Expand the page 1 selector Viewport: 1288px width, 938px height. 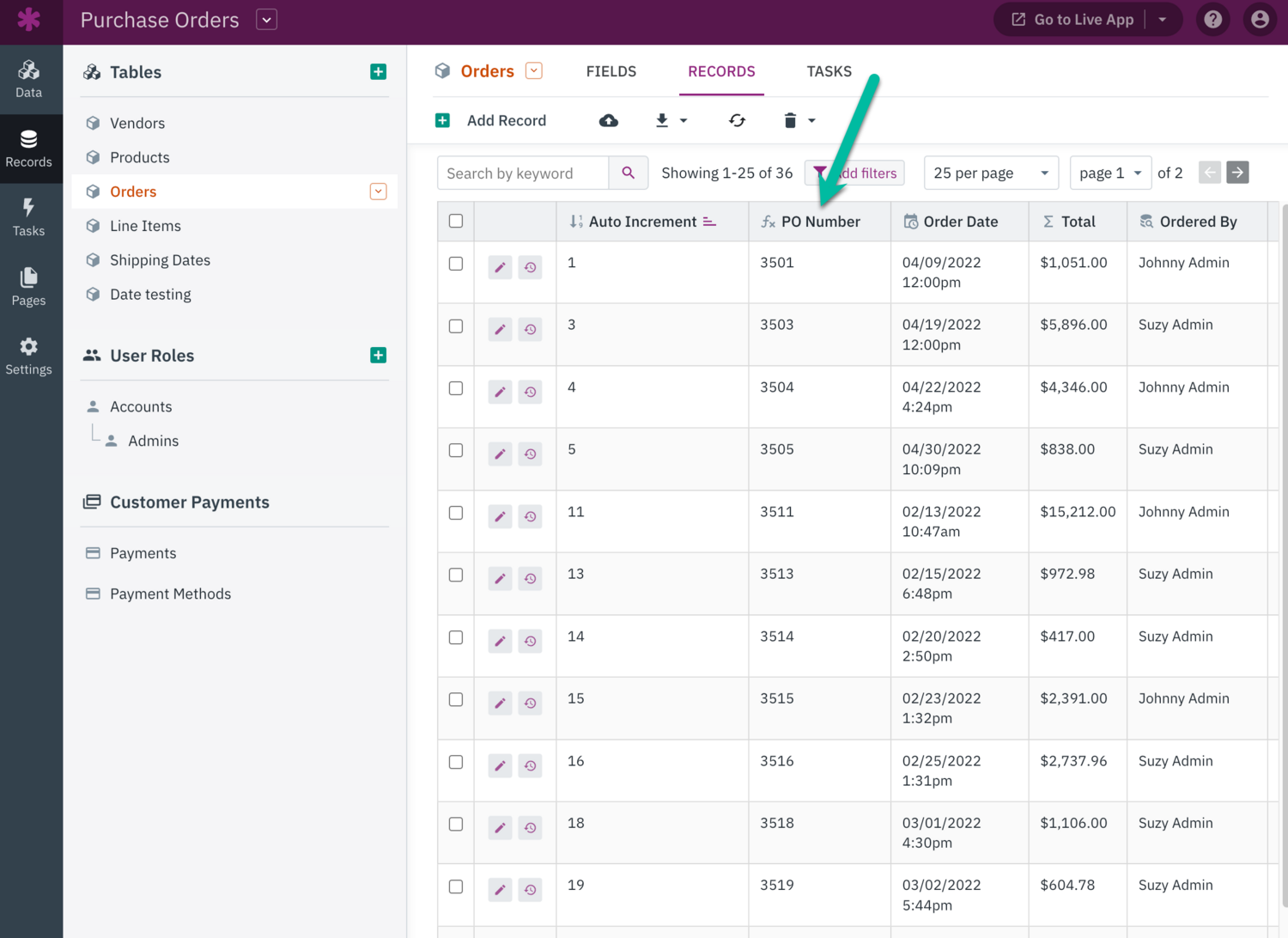1109,173
